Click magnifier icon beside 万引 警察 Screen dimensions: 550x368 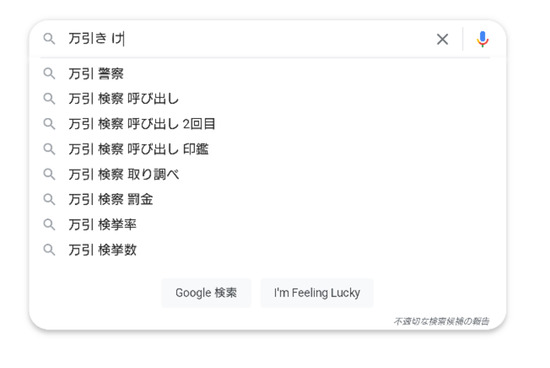pos(49,74)
